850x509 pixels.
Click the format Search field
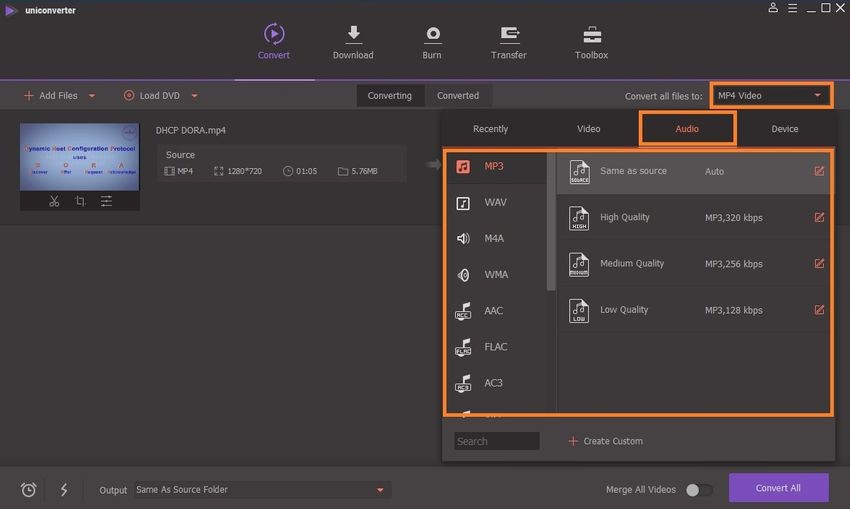click(x=497, y=441)
